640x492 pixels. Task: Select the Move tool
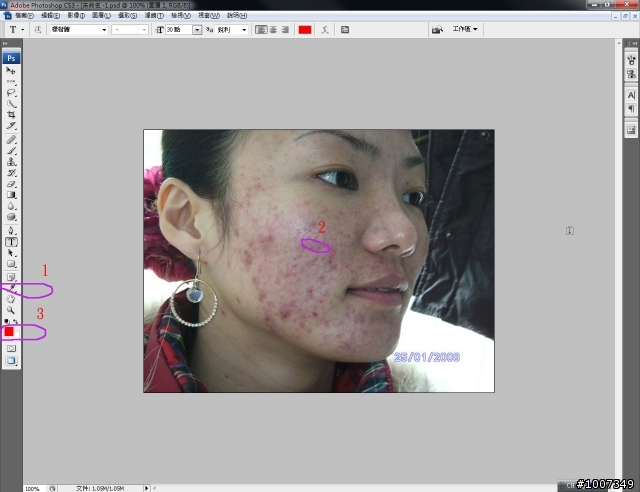click(11, 71)
